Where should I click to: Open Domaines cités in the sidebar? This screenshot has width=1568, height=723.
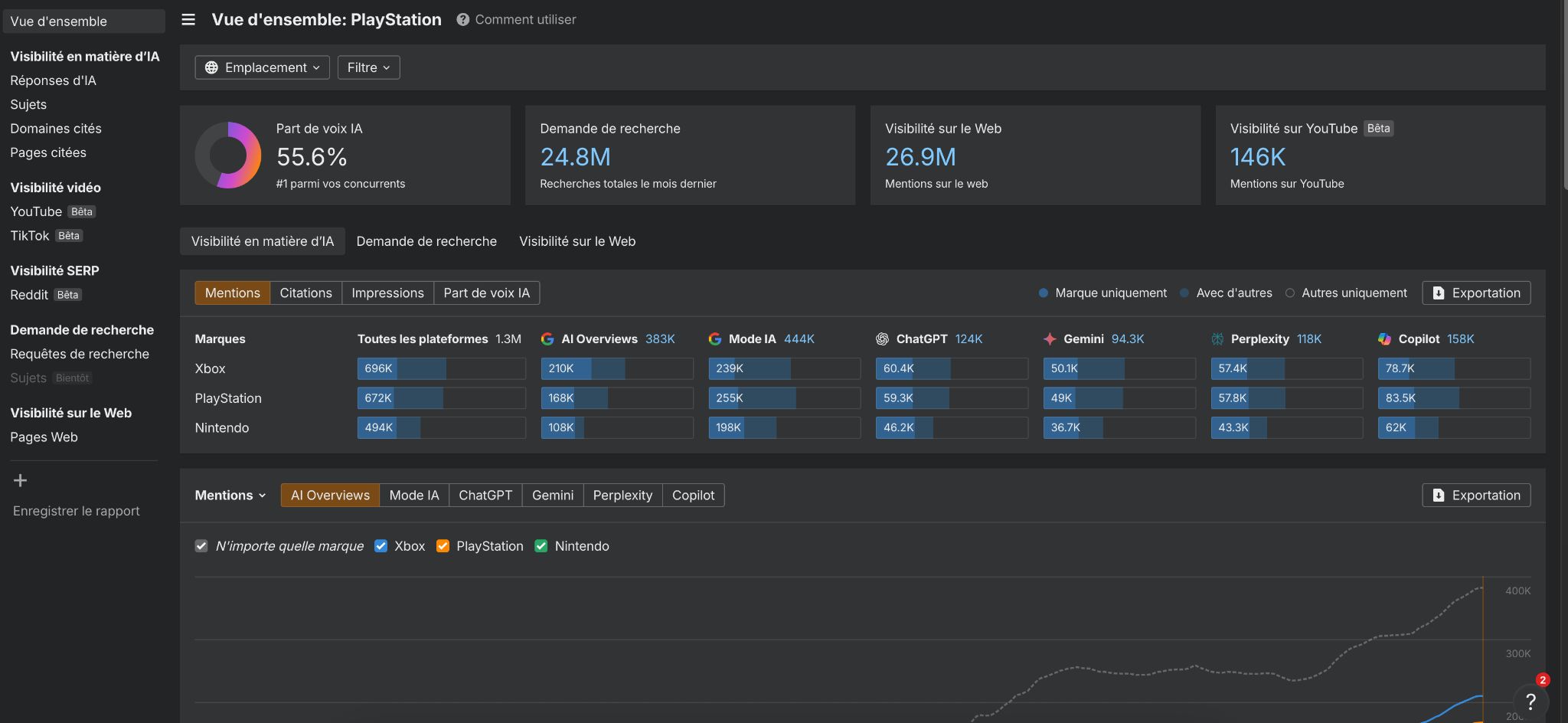click(56, 129)
